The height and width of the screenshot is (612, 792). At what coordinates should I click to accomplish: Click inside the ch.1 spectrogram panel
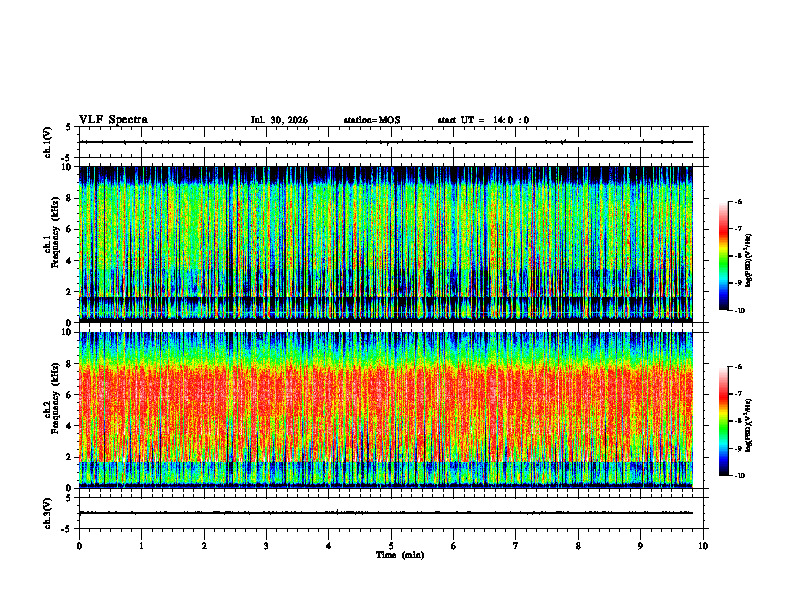(386, 244)
